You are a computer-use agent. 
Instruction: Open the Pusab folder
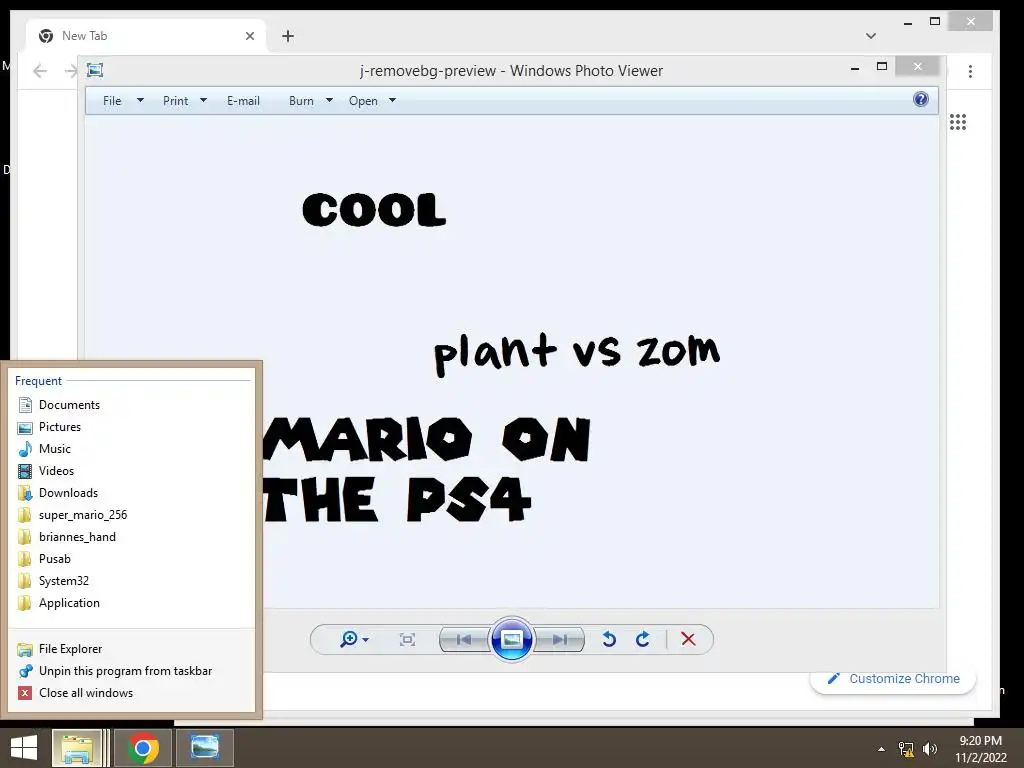(x=131, y=559)
